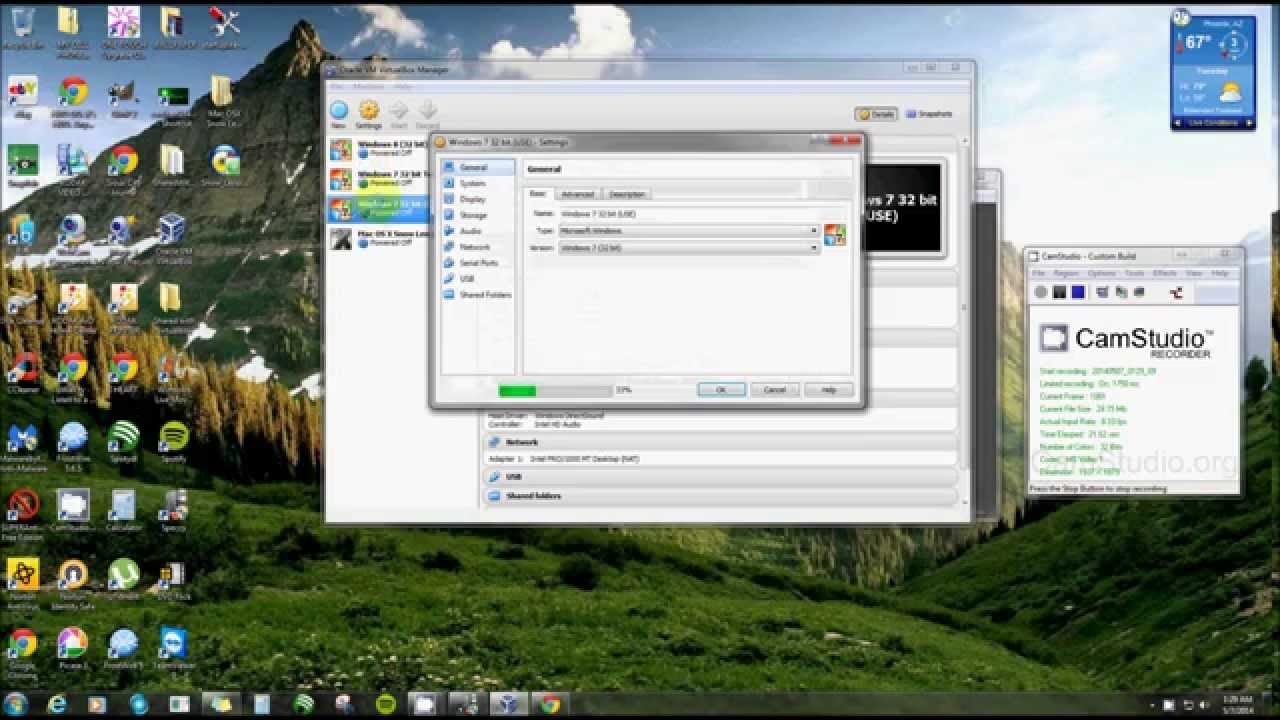Click the blue Stop button in CamStudio
The image size is (1280, 720).
(1078, 292)
